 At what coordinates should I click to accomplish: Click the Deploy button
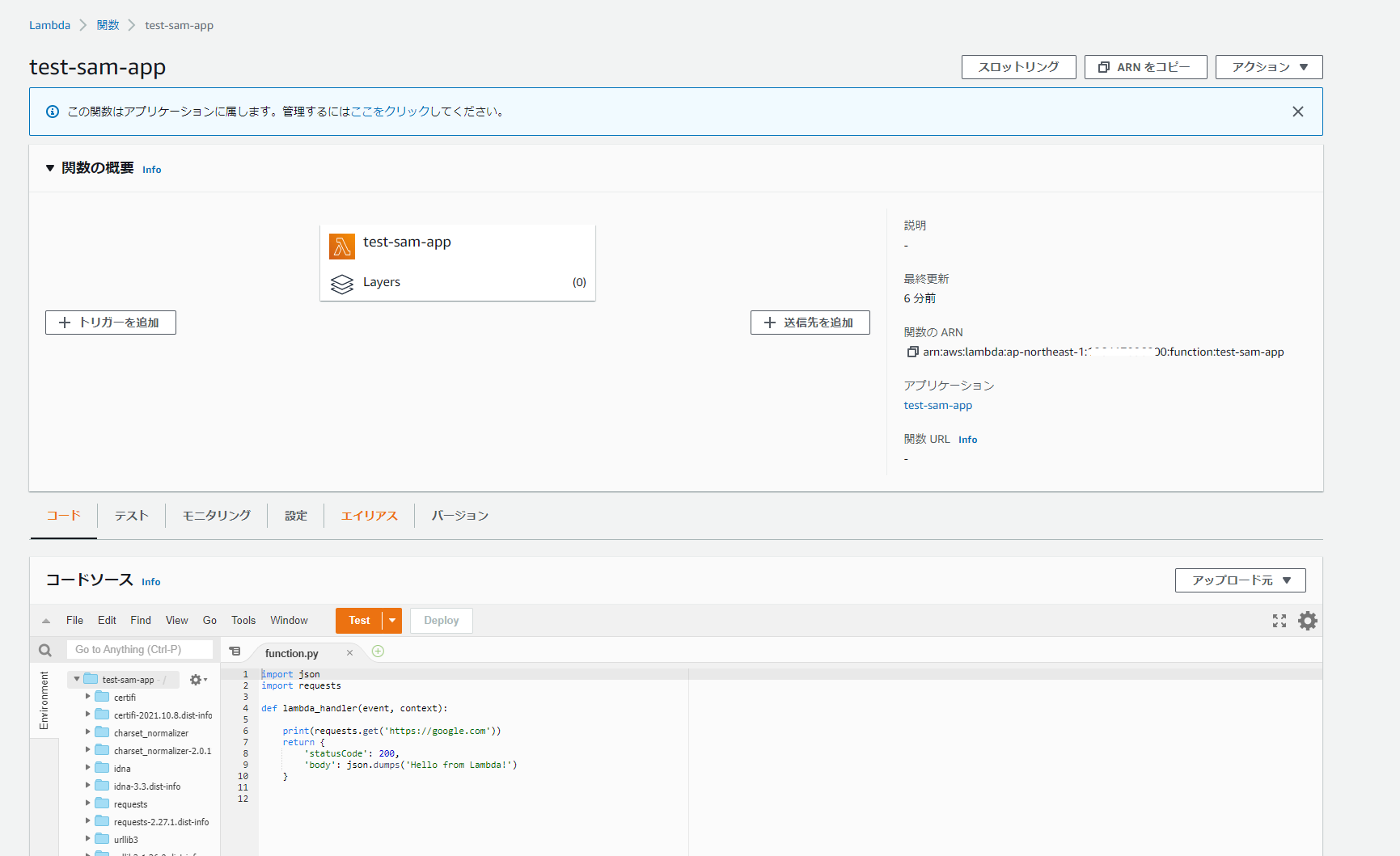(441, 621)
